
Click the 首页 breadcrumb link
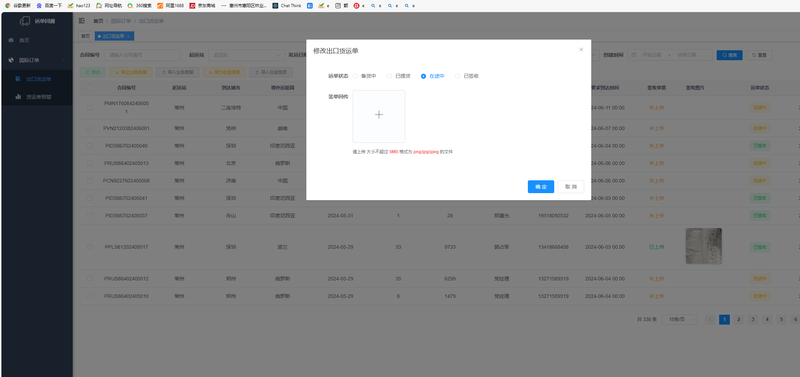[98, 21]
